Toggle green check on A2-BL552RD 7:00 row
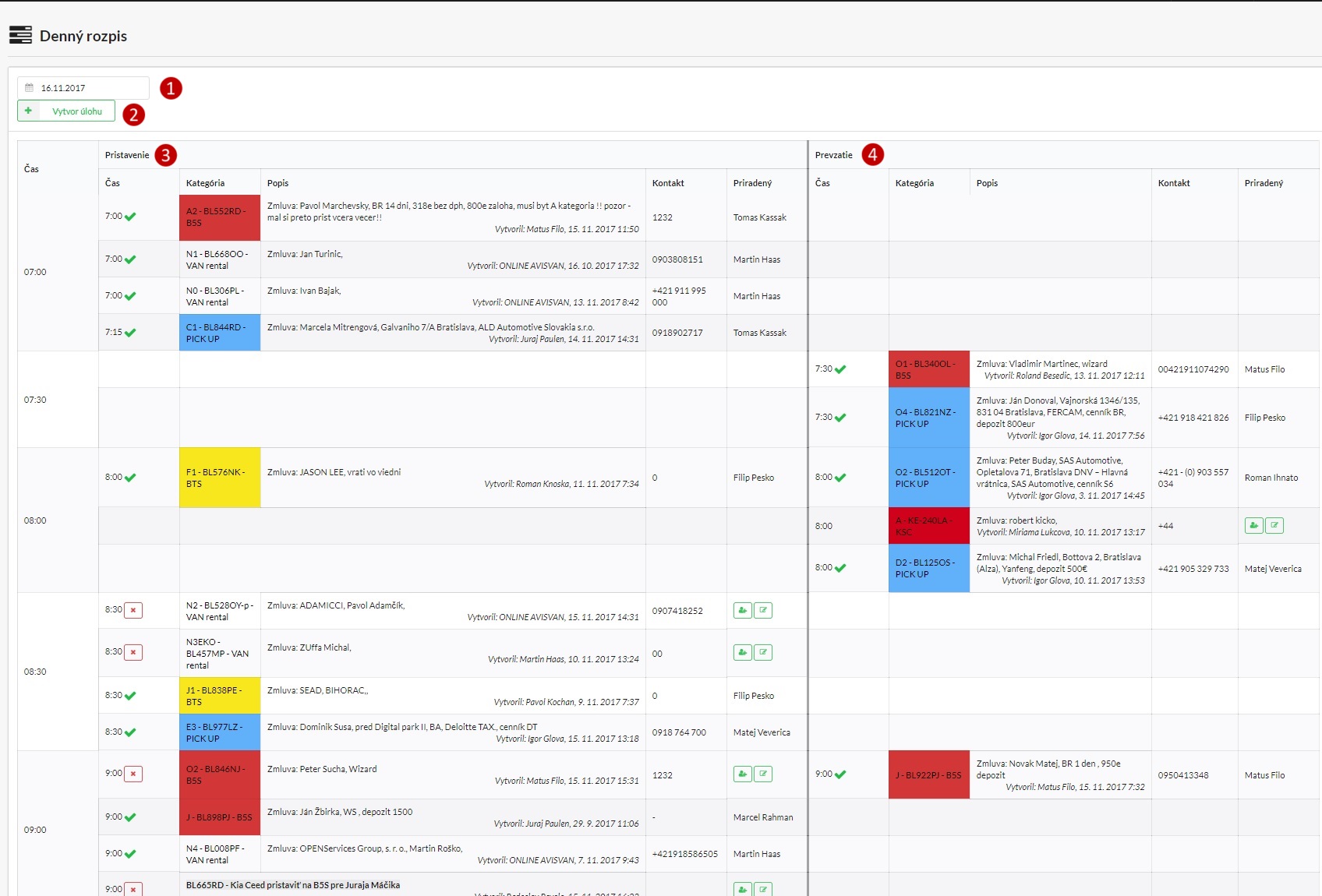This screenshot has height=896, width=1322. [x=130, y=217]
